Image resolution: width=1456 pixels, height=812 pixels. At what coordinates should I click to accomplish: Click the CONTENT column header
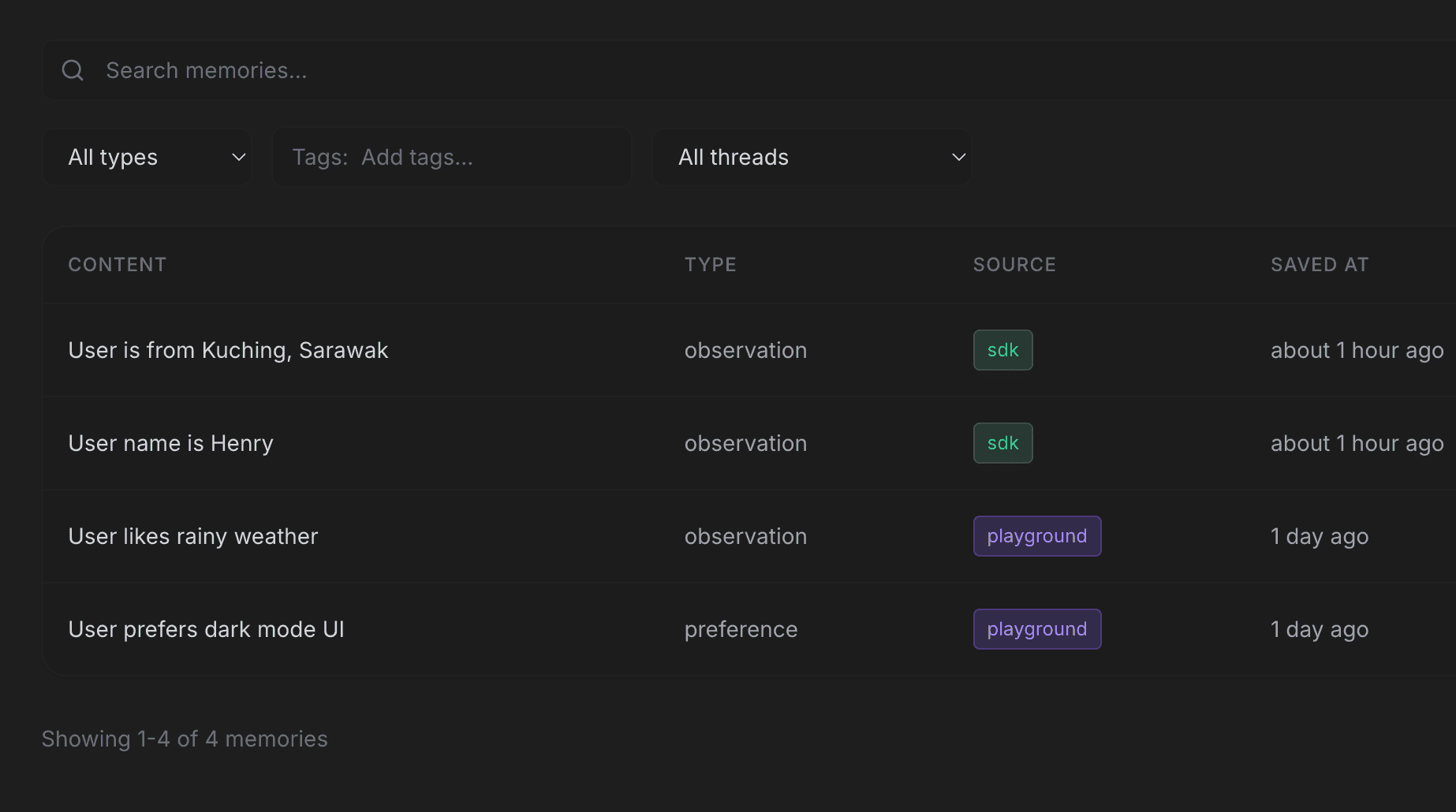118,265
